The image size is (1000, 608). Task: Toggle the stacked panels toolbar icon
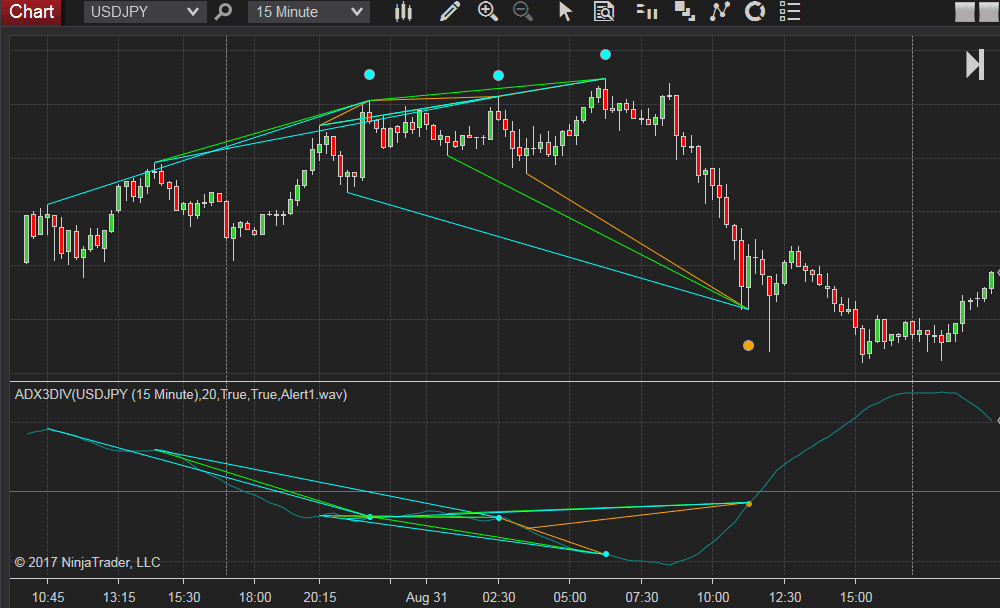tap(684, 12)
